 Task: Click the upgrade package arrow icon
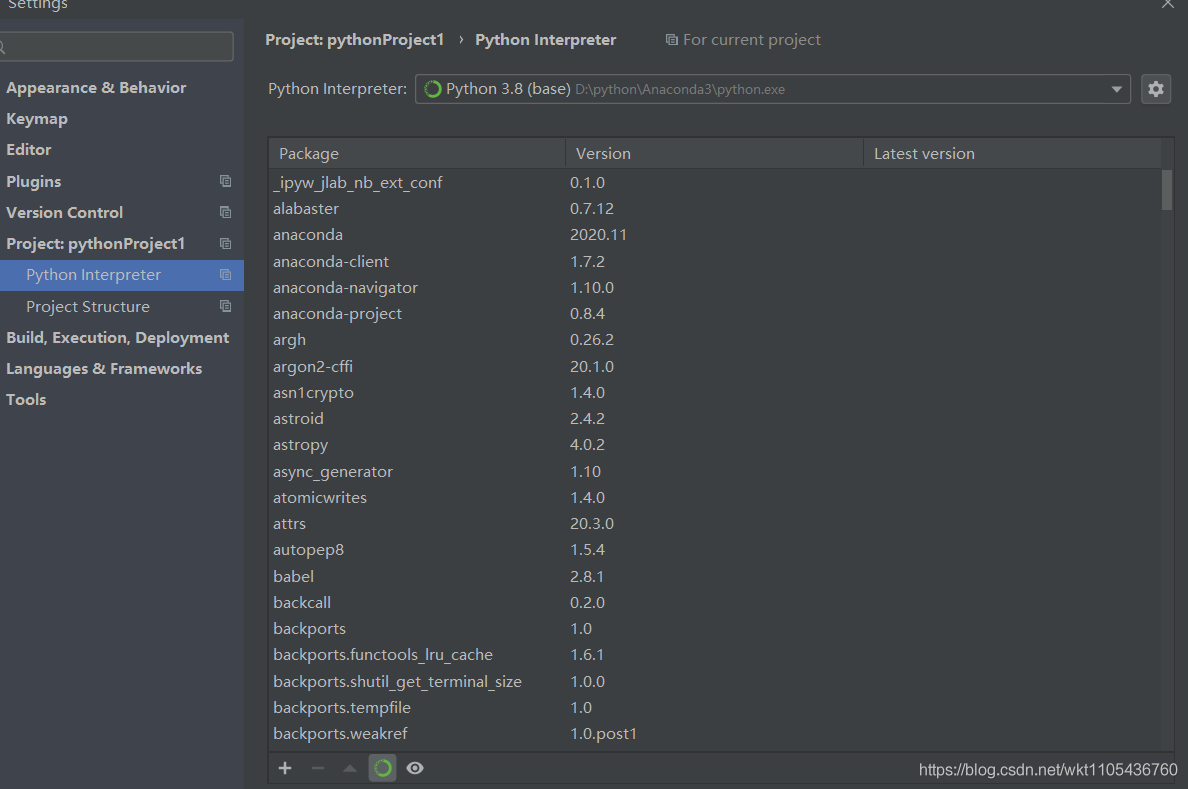tap(350, 768)
